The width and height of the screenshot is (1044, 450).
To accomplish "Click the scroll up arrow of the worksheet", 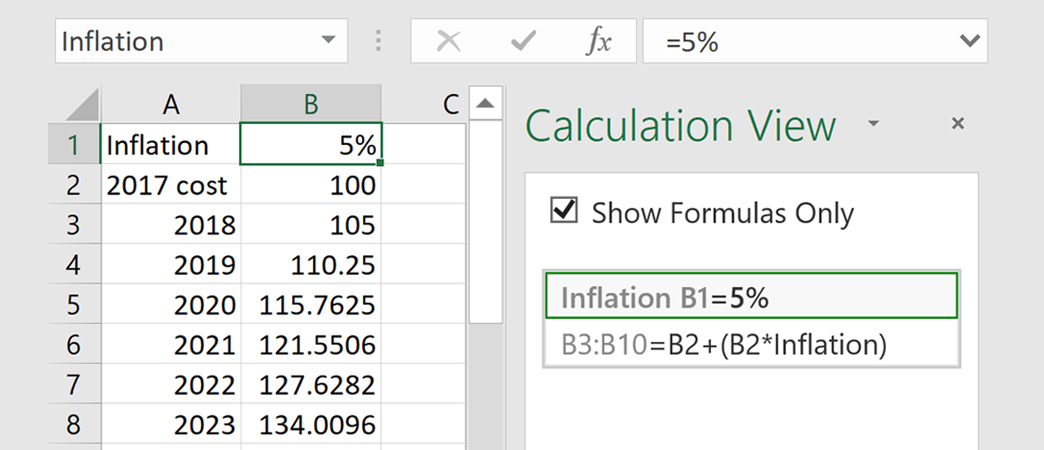I will pyautogui.click(x=484, y=104).
